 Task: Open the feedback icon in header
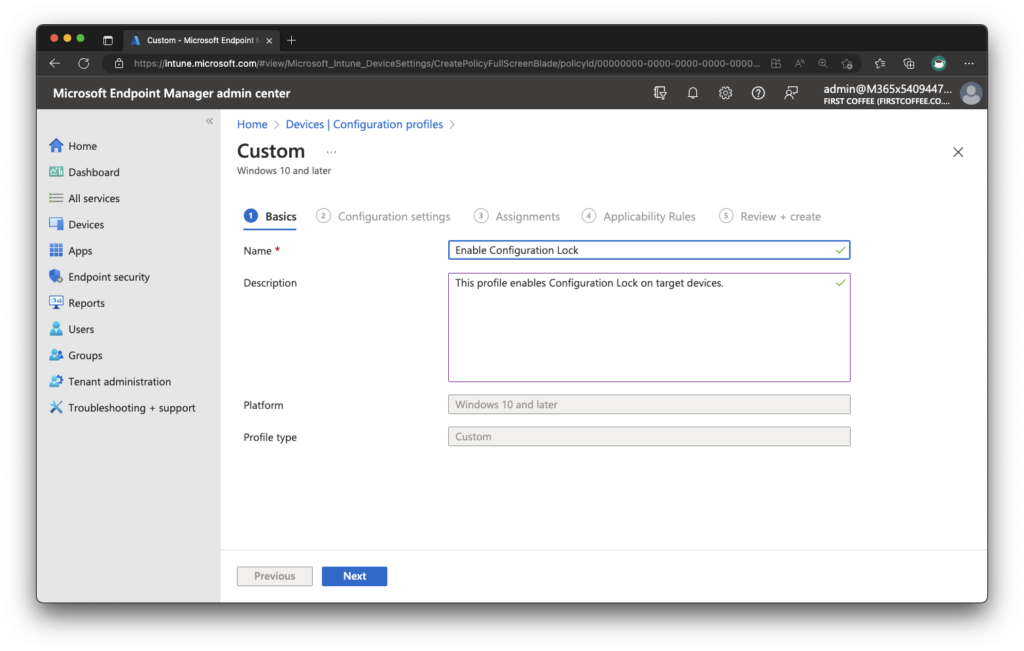(791, 93)
